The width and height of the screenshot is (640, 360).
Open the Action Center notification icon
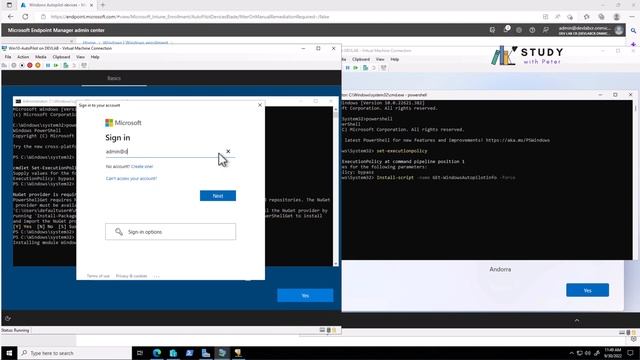[x=631, y=353]
